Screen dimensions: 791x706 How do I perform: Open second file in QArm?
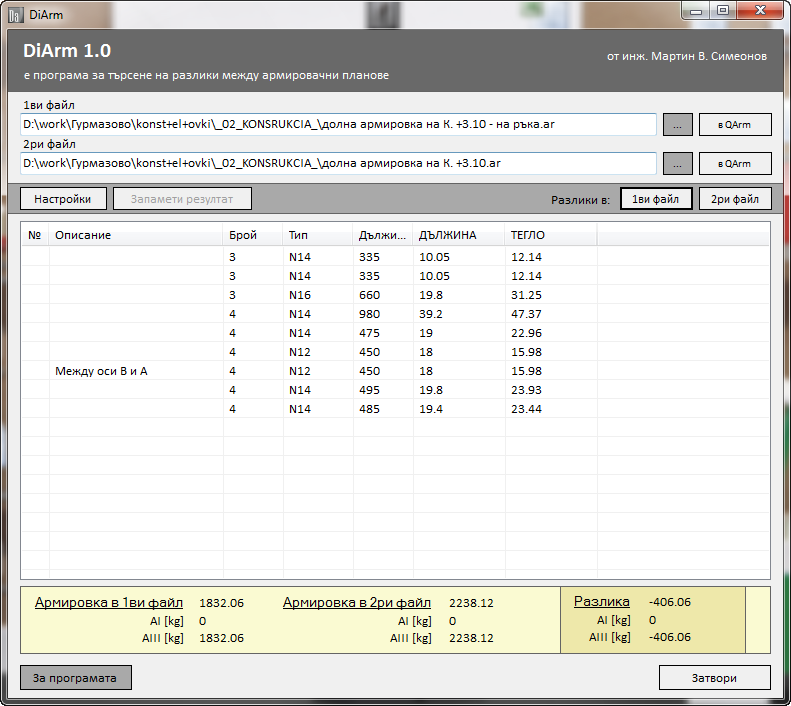tap(735, 163)
